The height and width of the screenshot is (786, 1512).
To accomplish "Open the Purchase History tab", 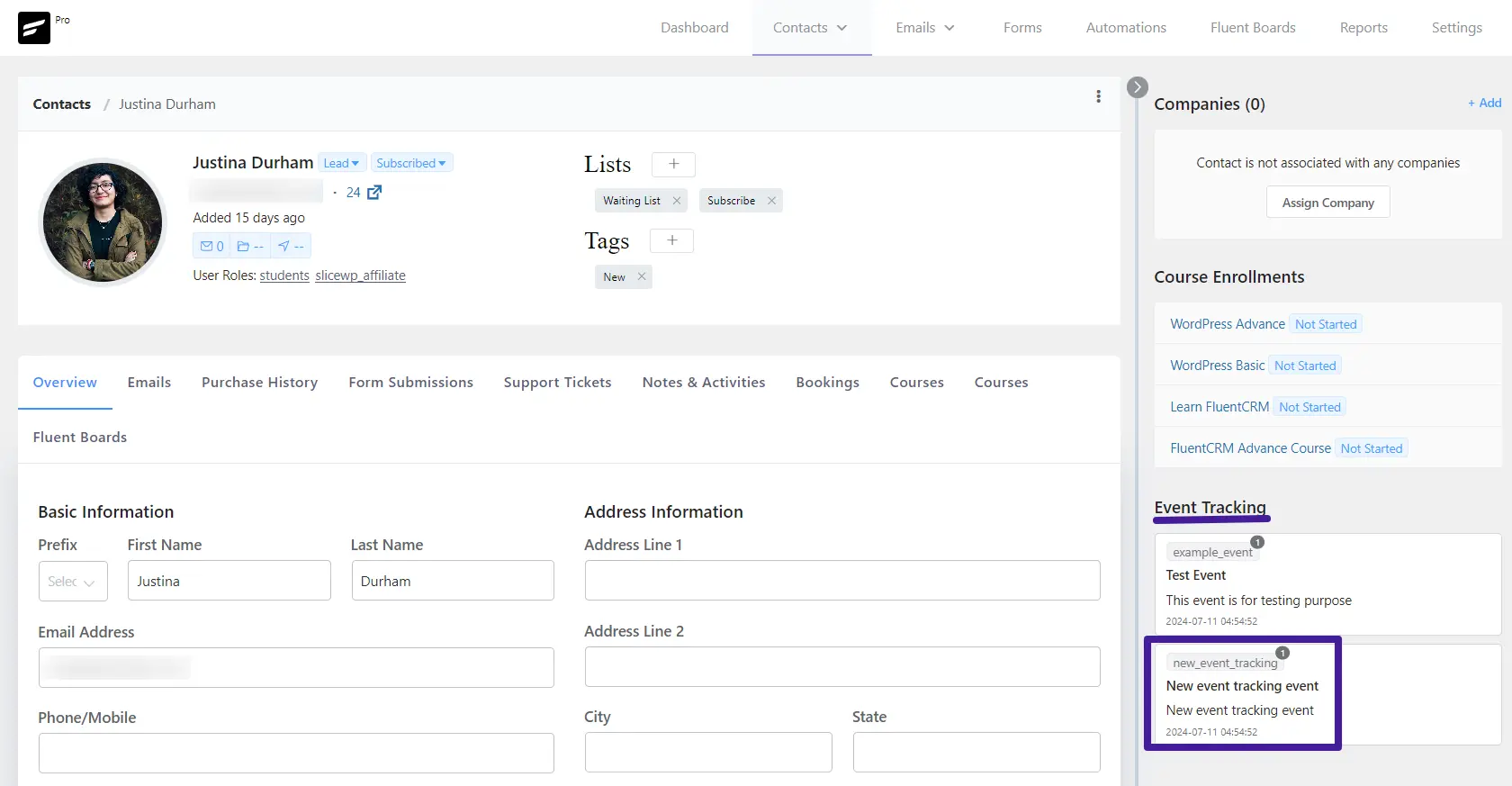I will point(260,383).
